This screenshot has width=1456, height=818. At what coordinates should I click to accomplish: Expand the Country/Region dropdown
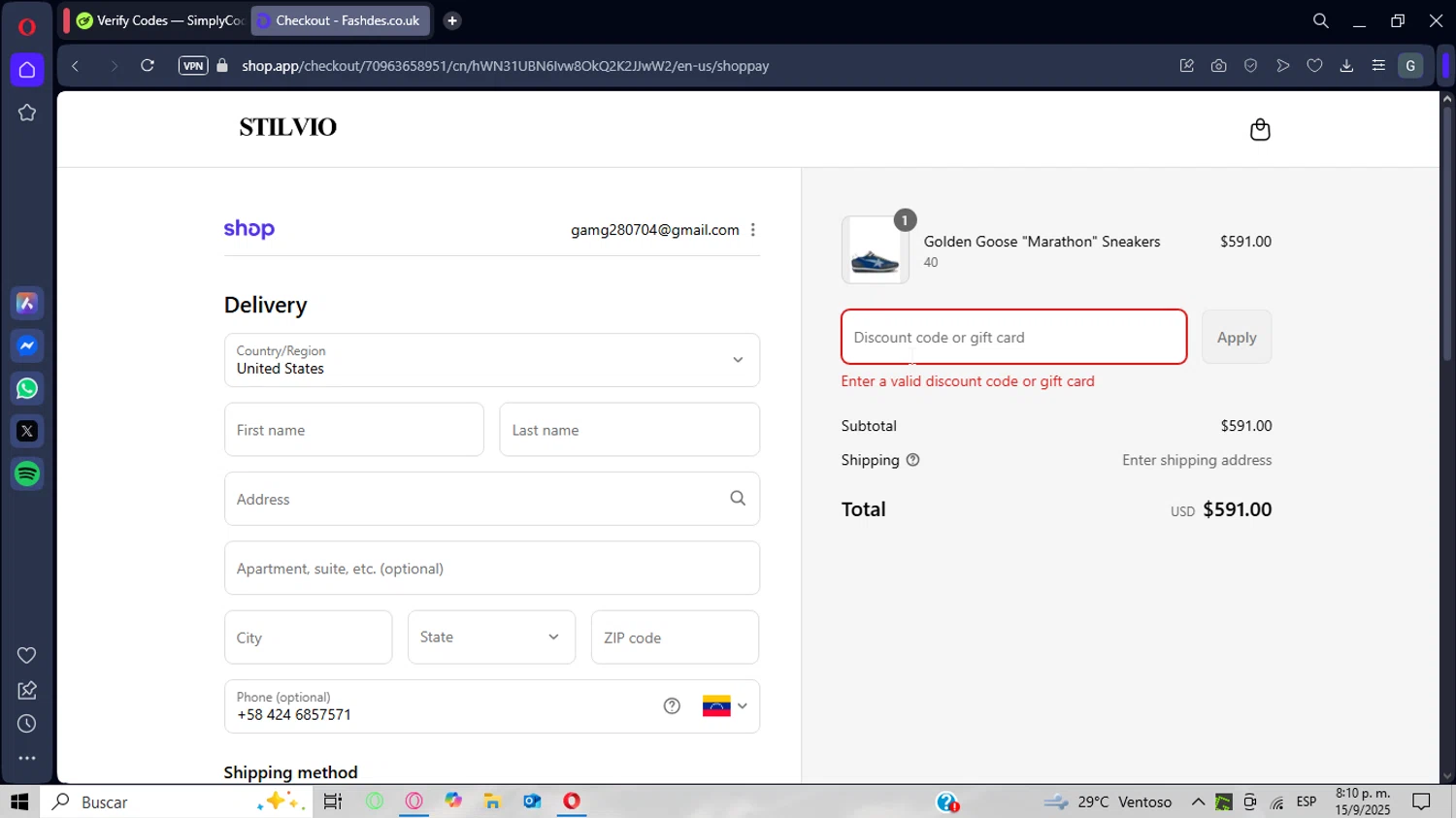(x=492, y=360)
